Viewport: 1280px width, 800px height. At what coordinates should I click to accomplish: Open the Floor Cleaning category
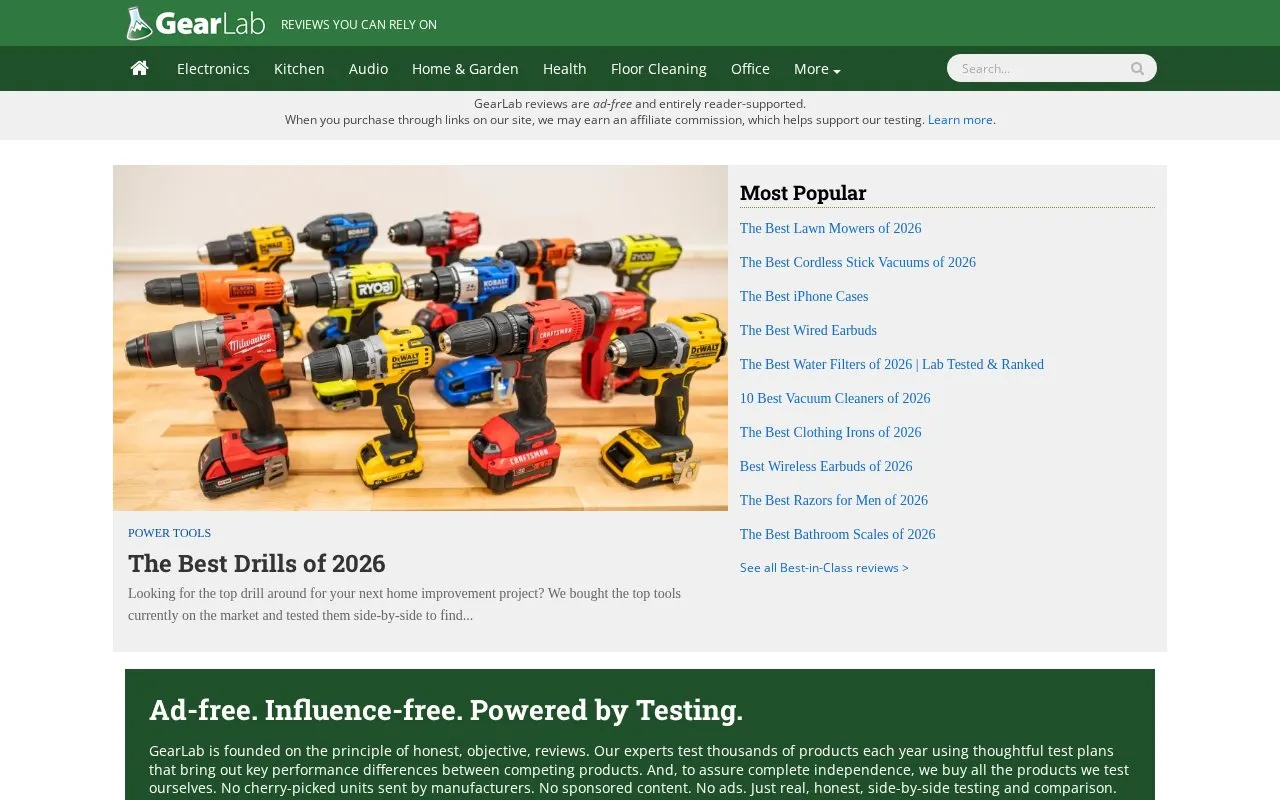coord(659,69)
